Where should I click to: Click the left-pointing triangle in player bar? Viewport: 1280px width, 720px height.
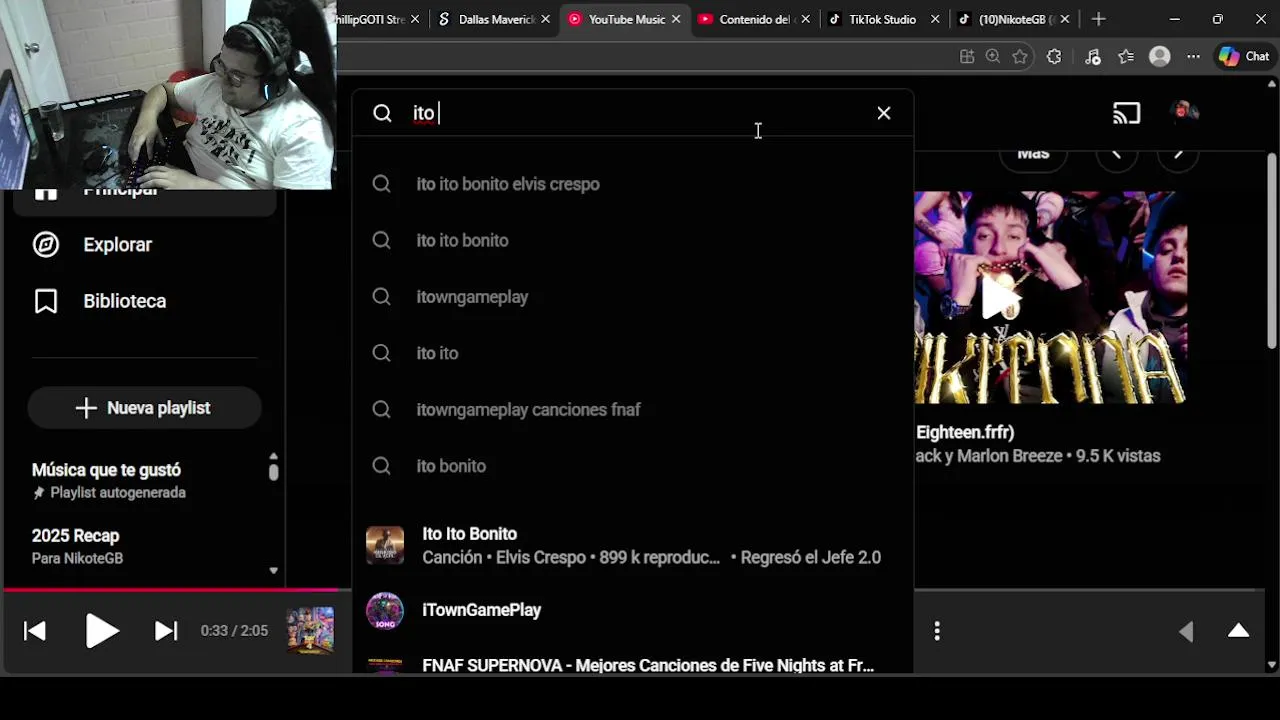(1187, 631)
